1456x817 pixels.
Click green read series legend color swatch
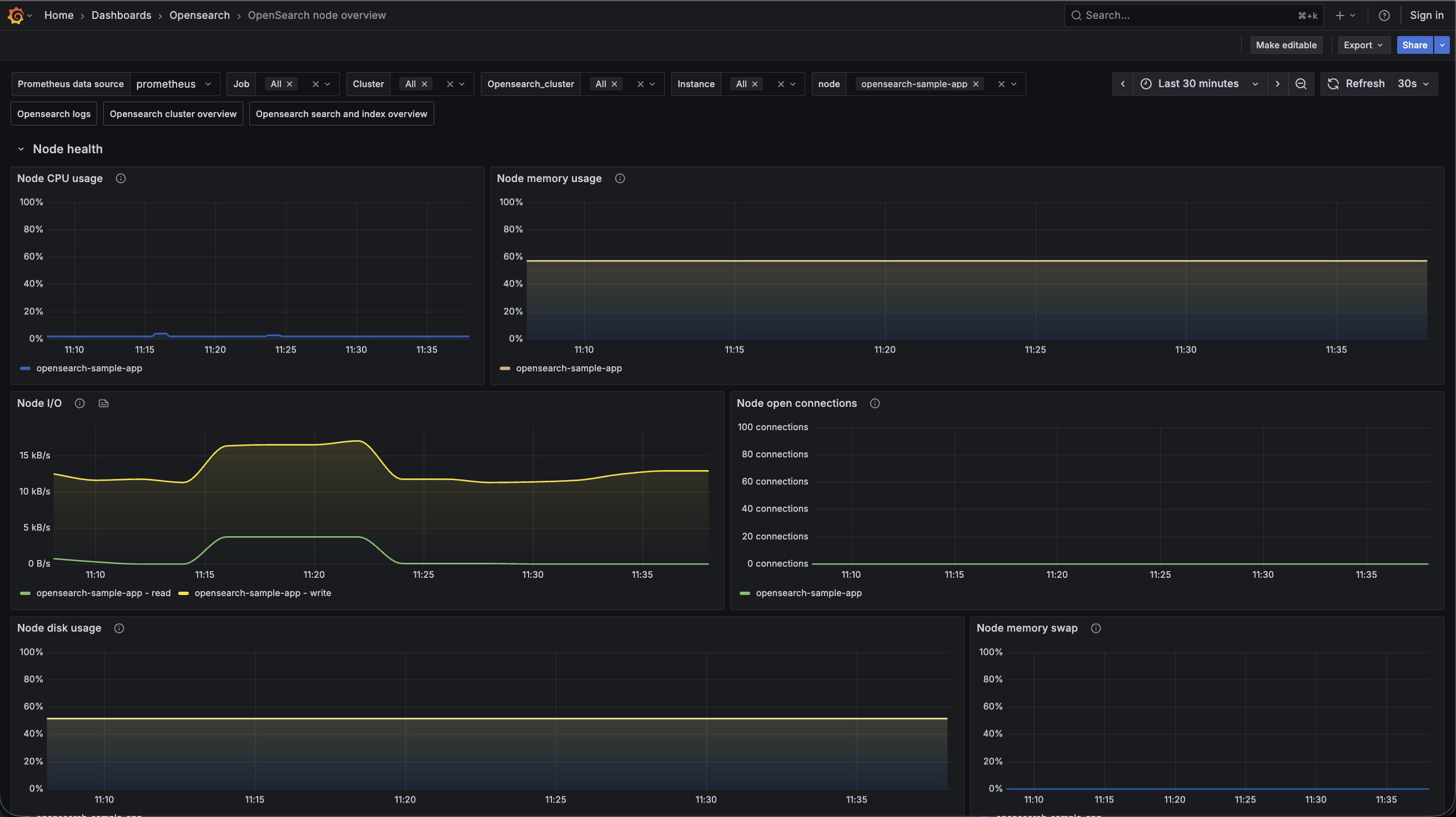pos(25,593)
